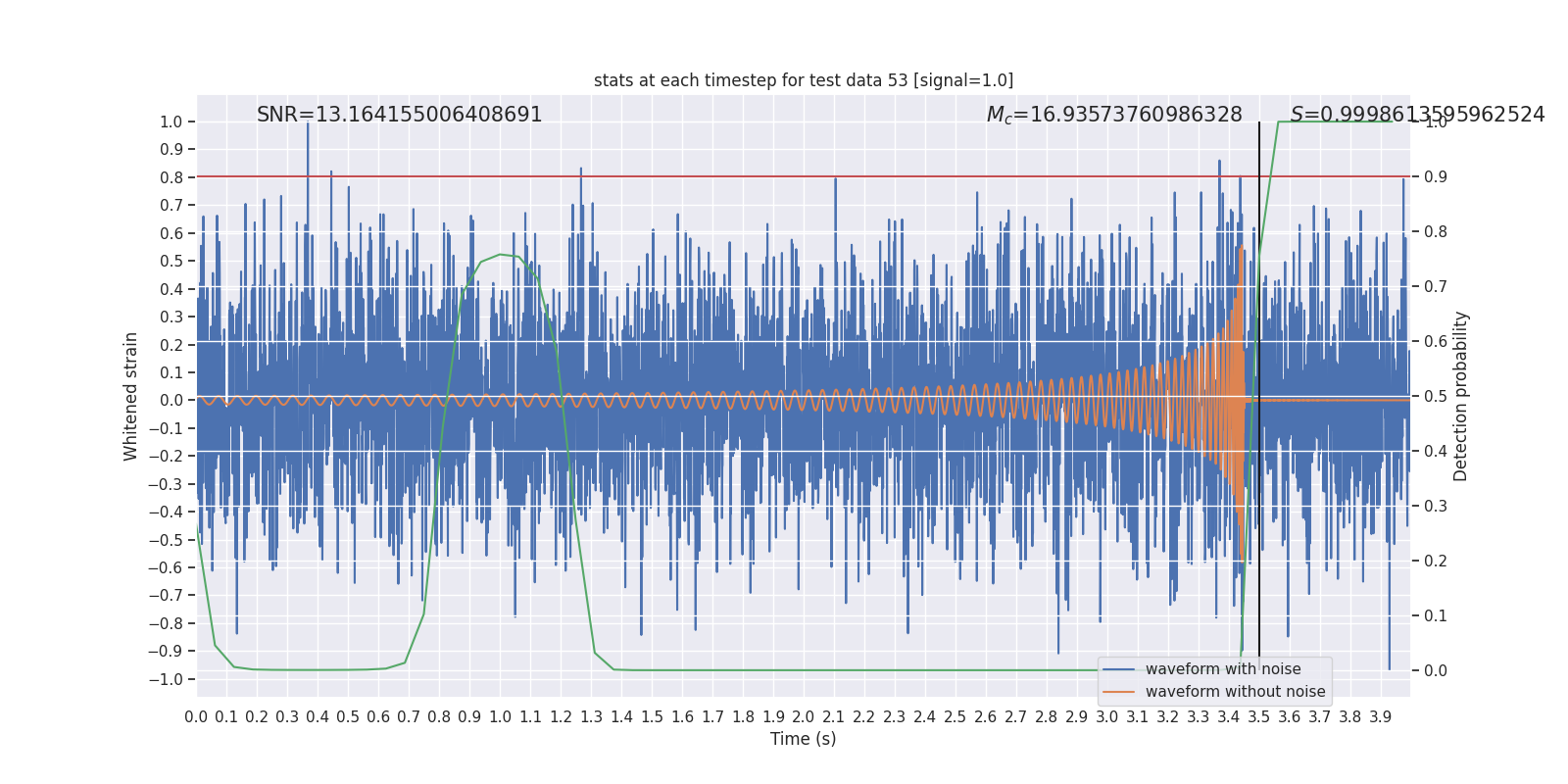Click the SNR value annotation
Image resolution: width=1568 pixels, height=784 pixels.
[x=400, y=115]
